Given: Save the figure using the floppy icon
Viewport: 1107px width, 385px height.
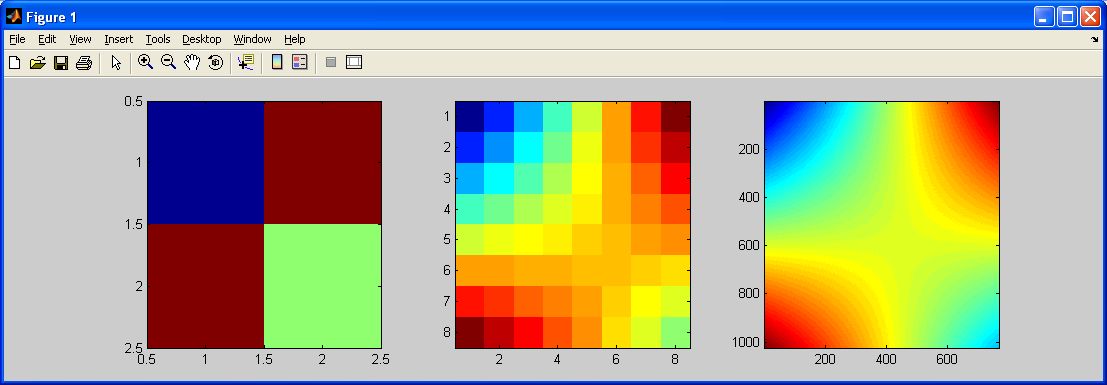Looking at the screenshot, I should coord(61,63).
